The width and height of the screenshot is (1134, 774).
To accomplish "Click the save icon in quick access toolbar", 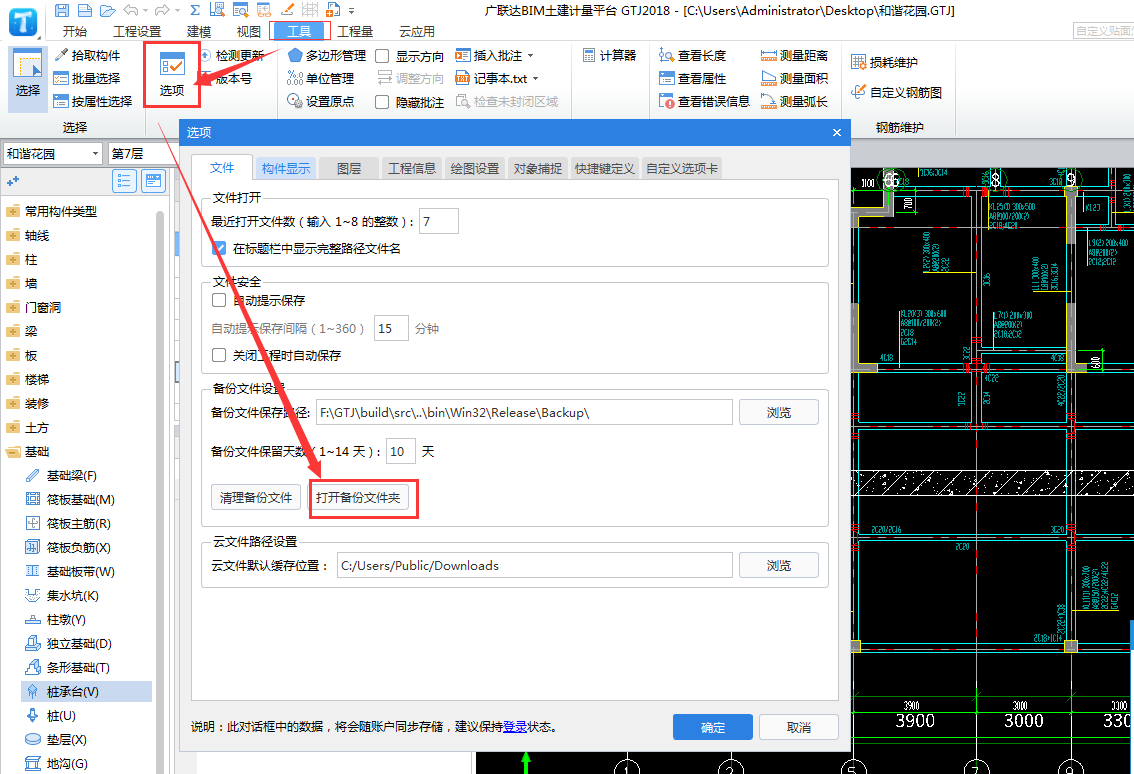I will click(62, 10).
